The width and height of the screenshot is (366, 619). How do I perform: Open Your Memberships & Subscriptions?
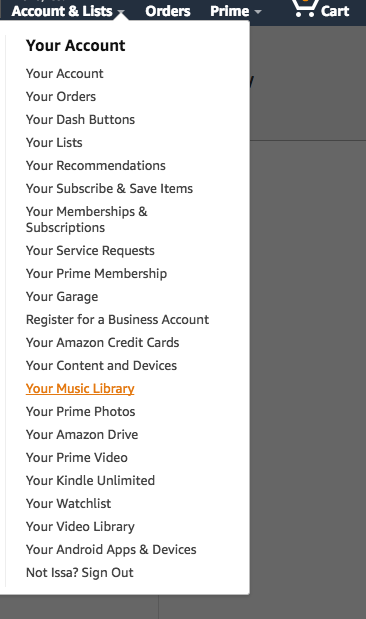[x=86, y=219]
